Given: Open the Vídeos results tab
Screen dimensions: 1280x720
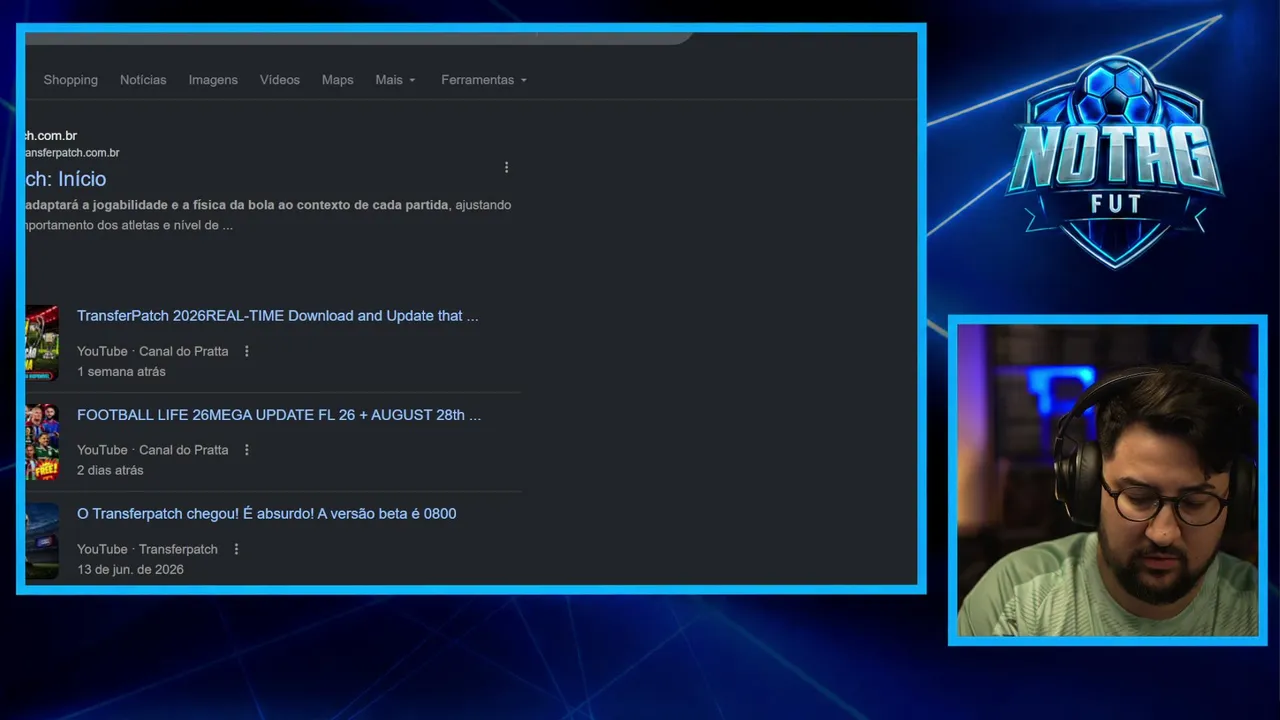Looking at the screenshot, I should point(280,80).
